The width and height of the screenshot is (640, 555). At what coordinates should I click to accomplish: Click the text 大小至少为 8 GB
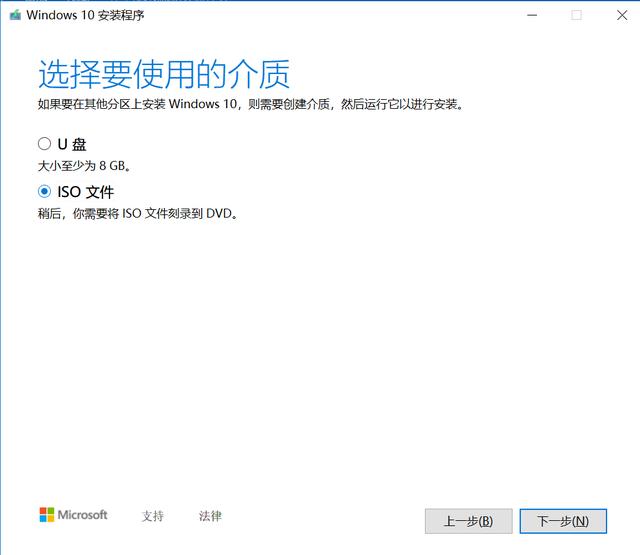point(84,166)
